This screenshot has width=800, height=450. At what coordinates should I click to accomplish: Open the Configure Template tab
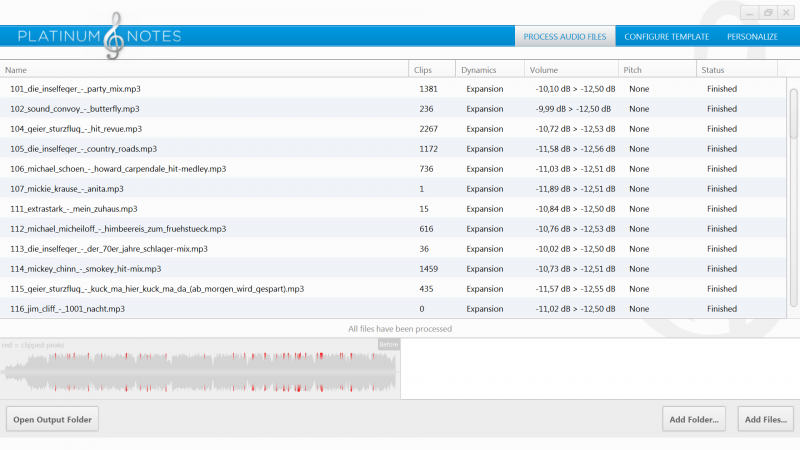[x=666, y=37]
